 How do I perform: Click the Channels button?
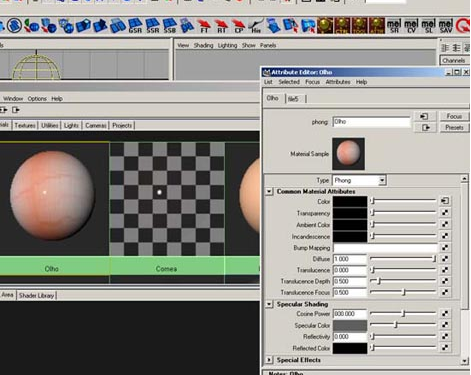(454, 60)
